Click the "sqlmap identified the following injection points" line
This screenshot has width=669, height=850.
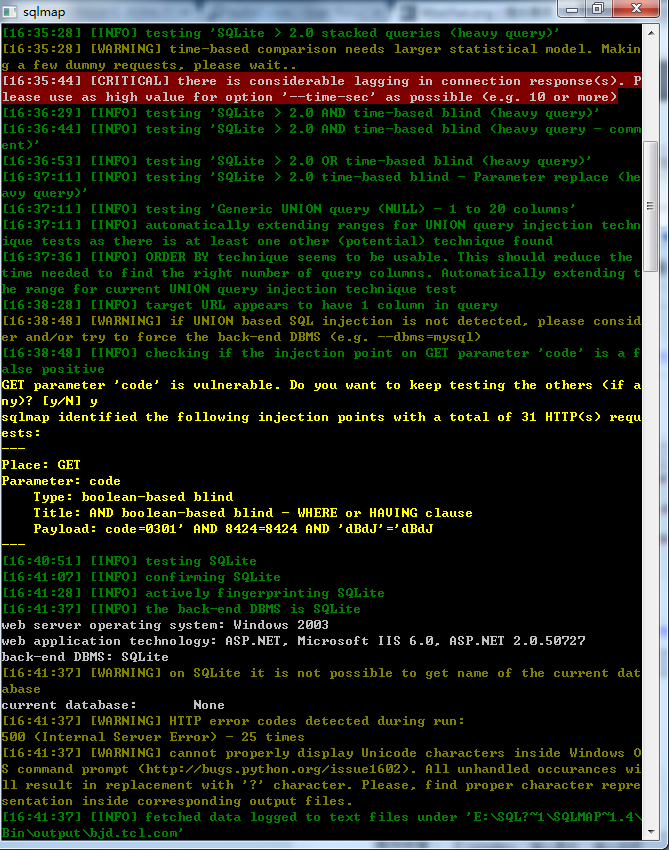click(321, 425)
